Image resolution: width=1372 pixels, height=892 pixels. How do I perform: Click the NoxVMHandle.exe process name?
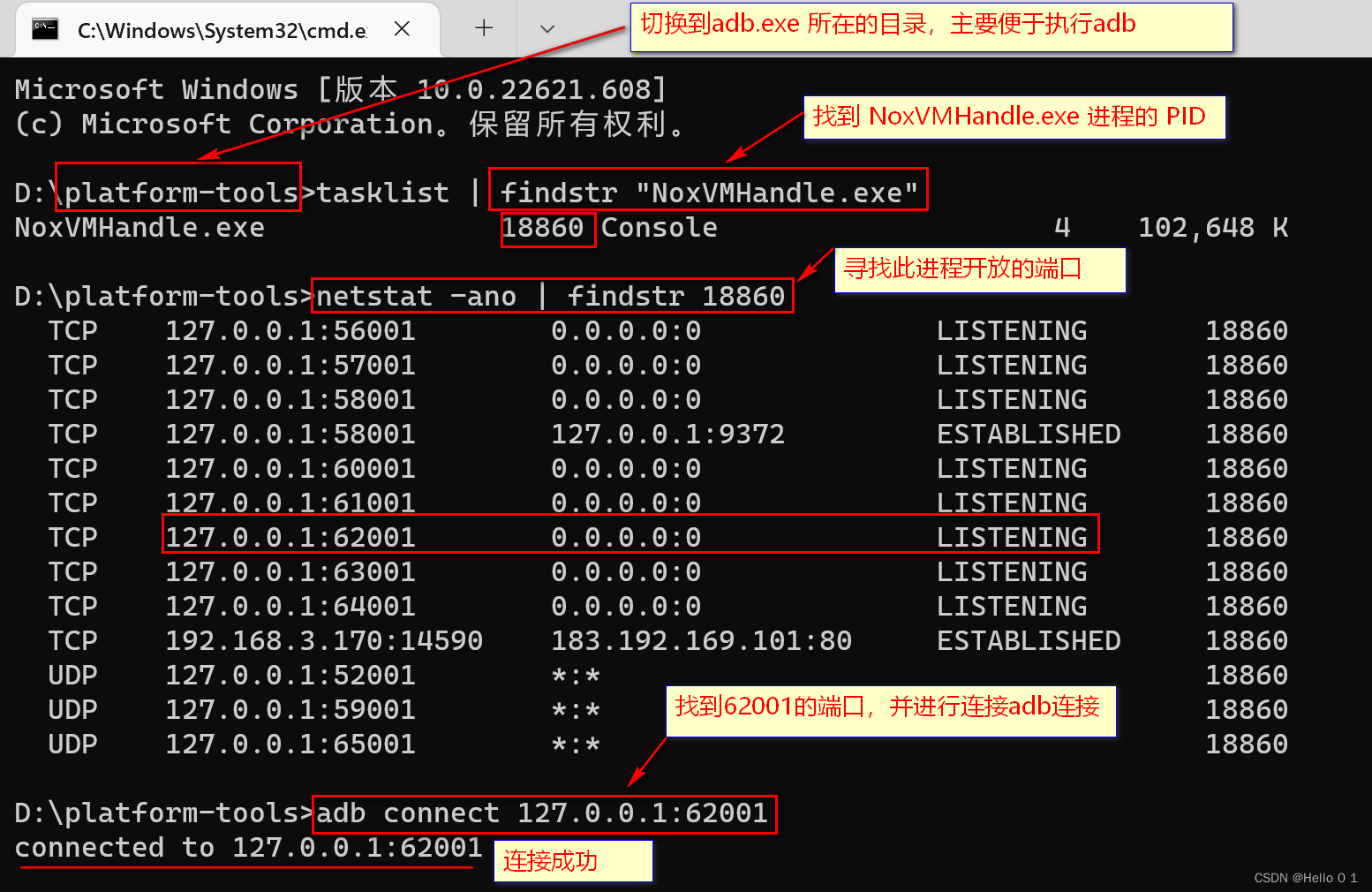coord(138,228)
